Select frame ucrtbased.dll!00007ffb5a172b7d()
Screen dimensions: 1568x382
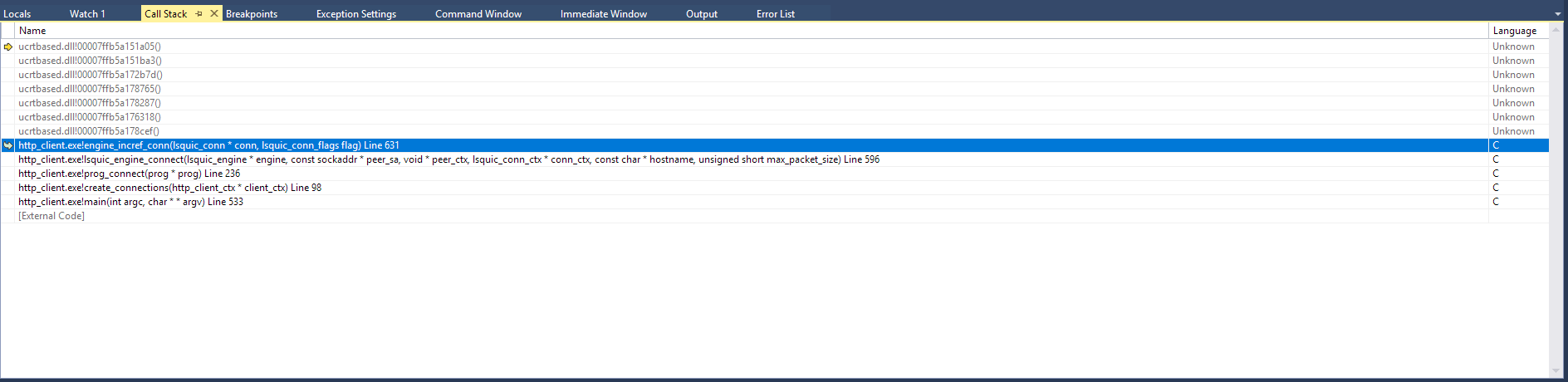(x=91, y=75)
